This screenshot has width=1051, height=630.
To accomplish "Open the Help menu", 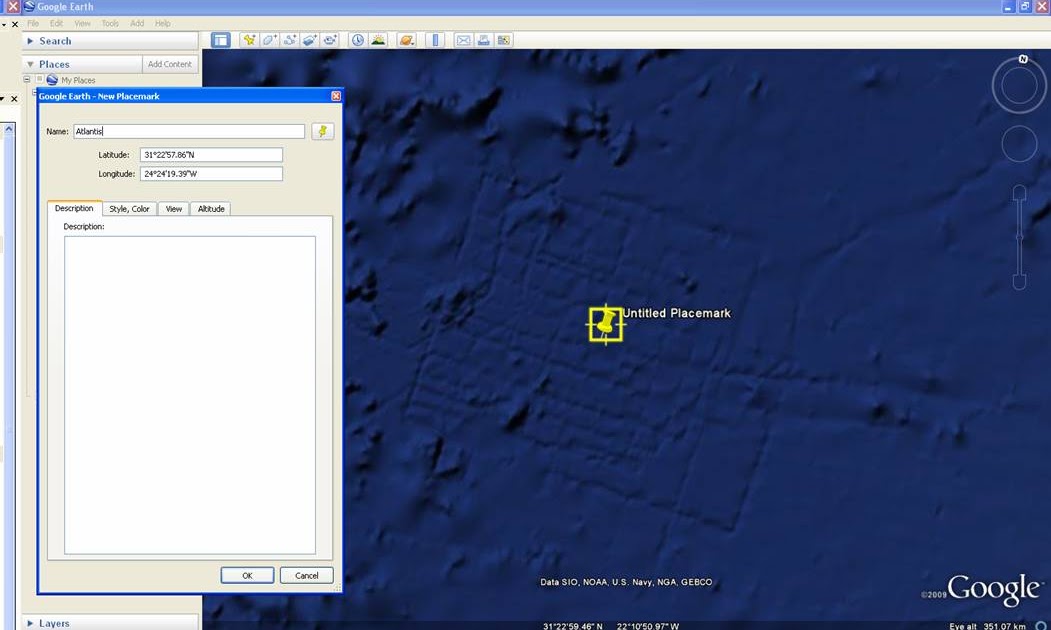I will pyautogui.click(x=163, y=23).
